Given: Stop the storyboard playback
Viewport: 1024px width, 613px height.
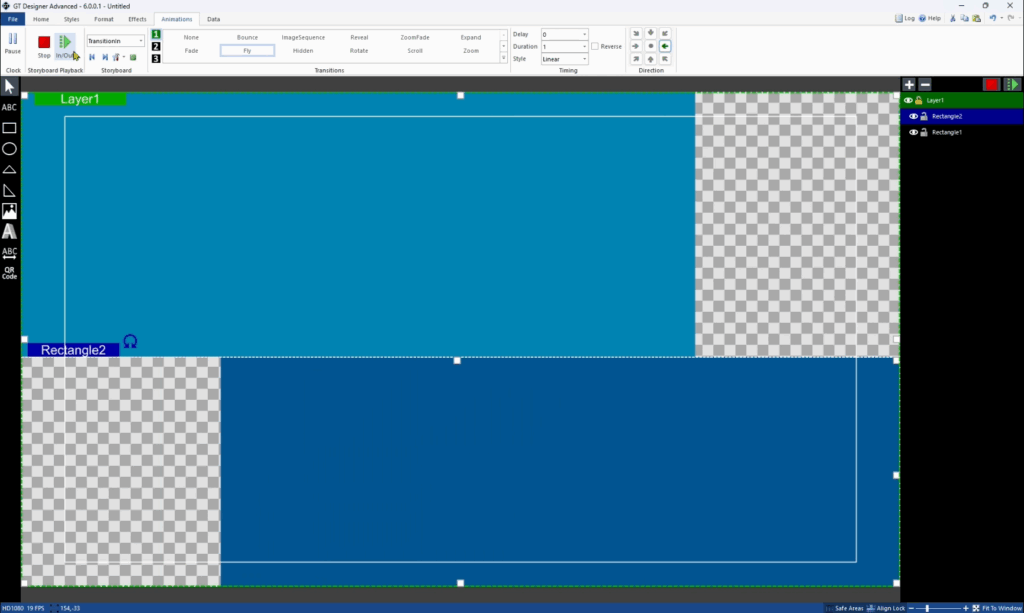Looking at the screenshot, I should point(44,45).
